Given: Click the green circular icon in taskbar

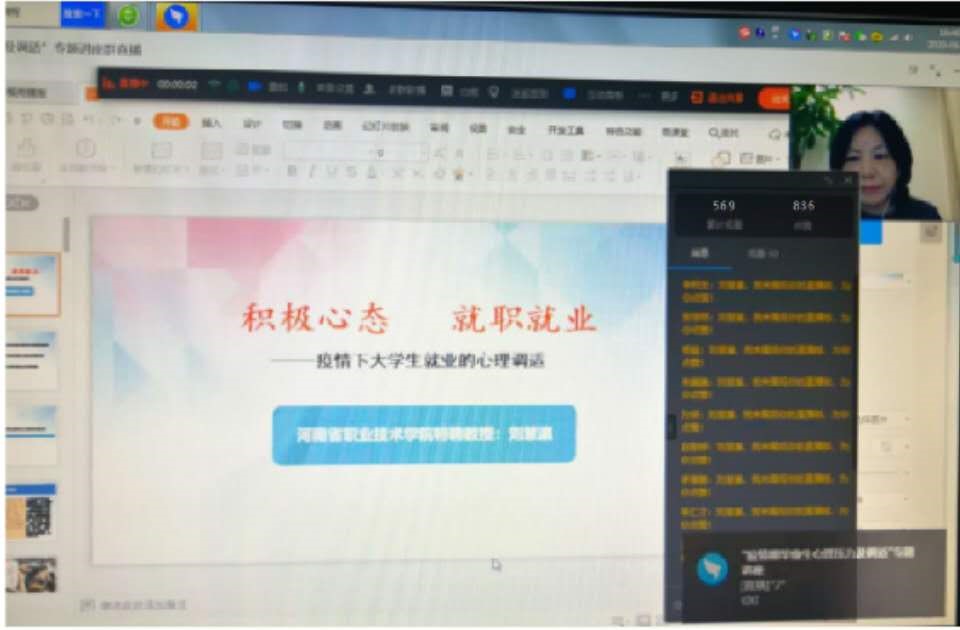Looking at the screenshot, I should pyautogui.click(x=128, y=16).
